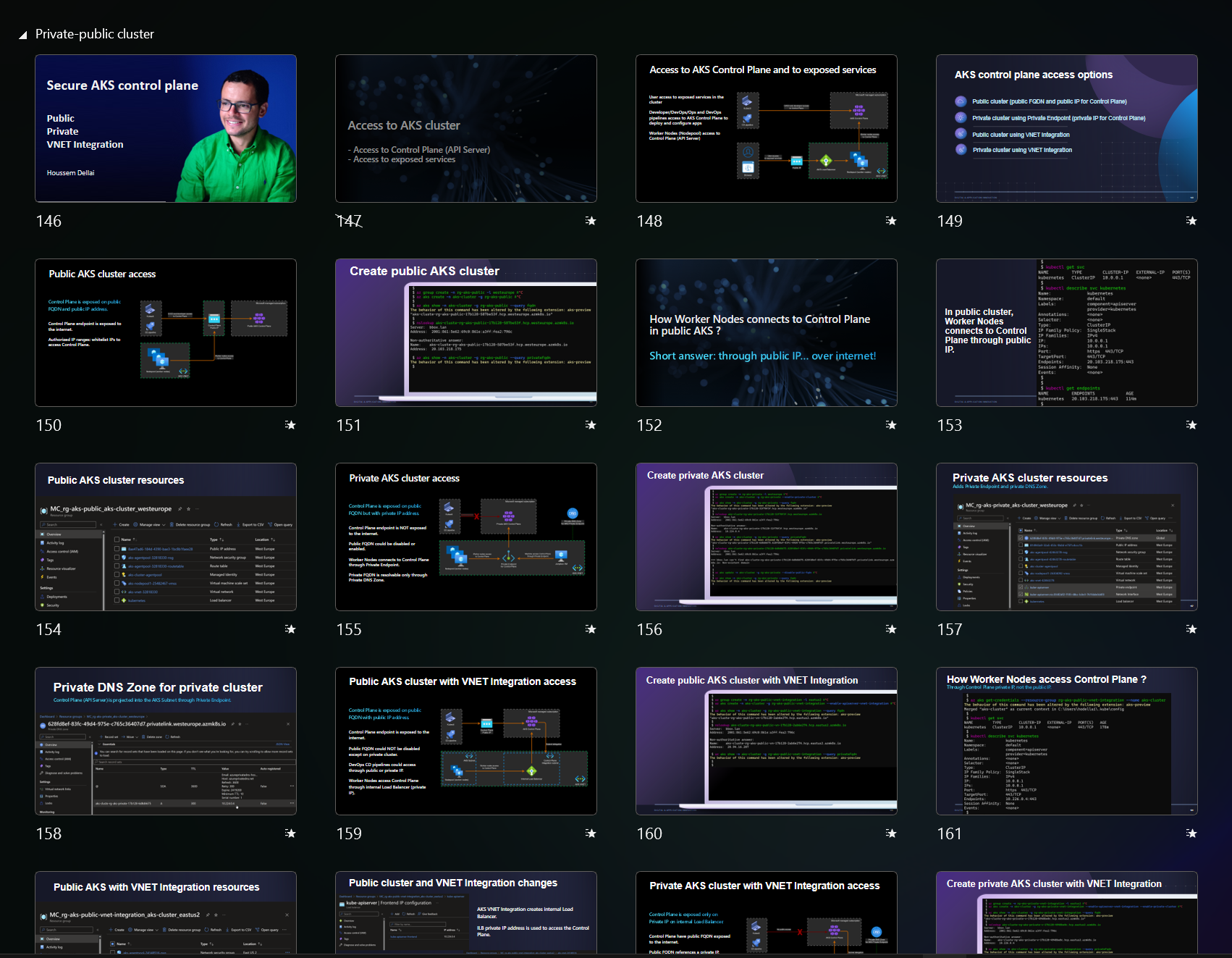Viewport: 1232px width, 958px height.
Task: Click the transition star icon under slide 151
Action: click(591, 425)
